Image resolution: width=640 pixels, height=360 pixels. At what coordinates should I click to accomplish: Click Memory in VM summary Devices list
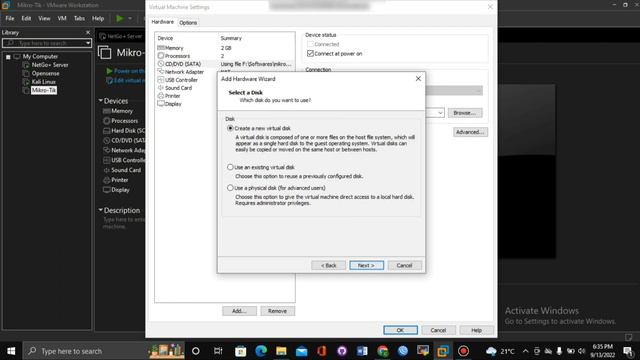118,111
